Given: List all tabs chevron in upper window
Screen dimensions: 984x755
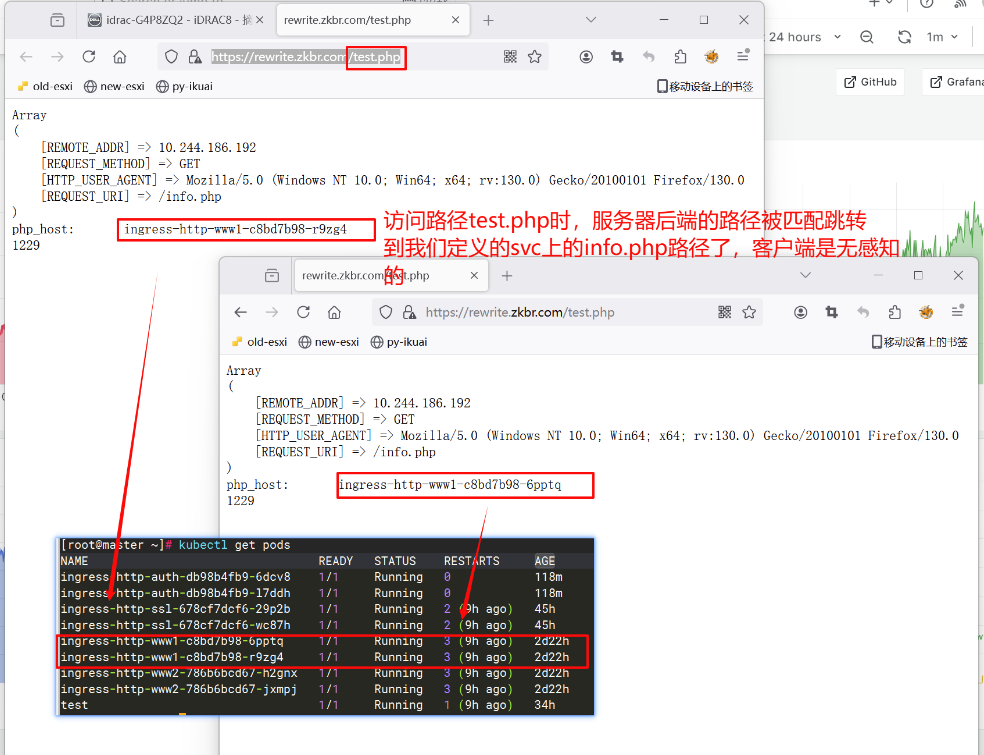Looking at the screenshot, I should (x=591, y=20).
